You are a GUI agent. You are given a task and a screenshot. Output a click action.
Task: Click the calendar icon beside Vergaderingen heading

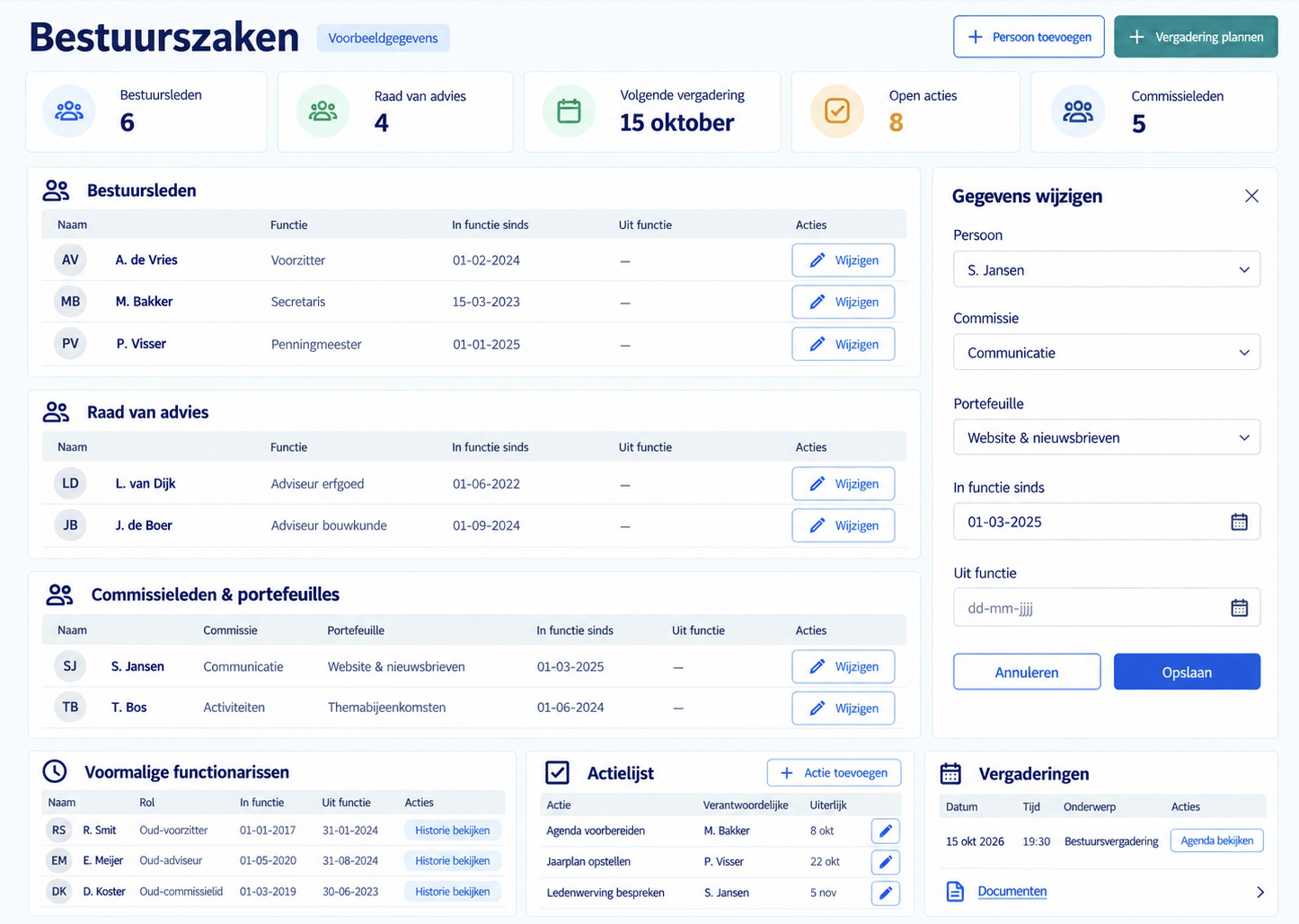point(950,773)
